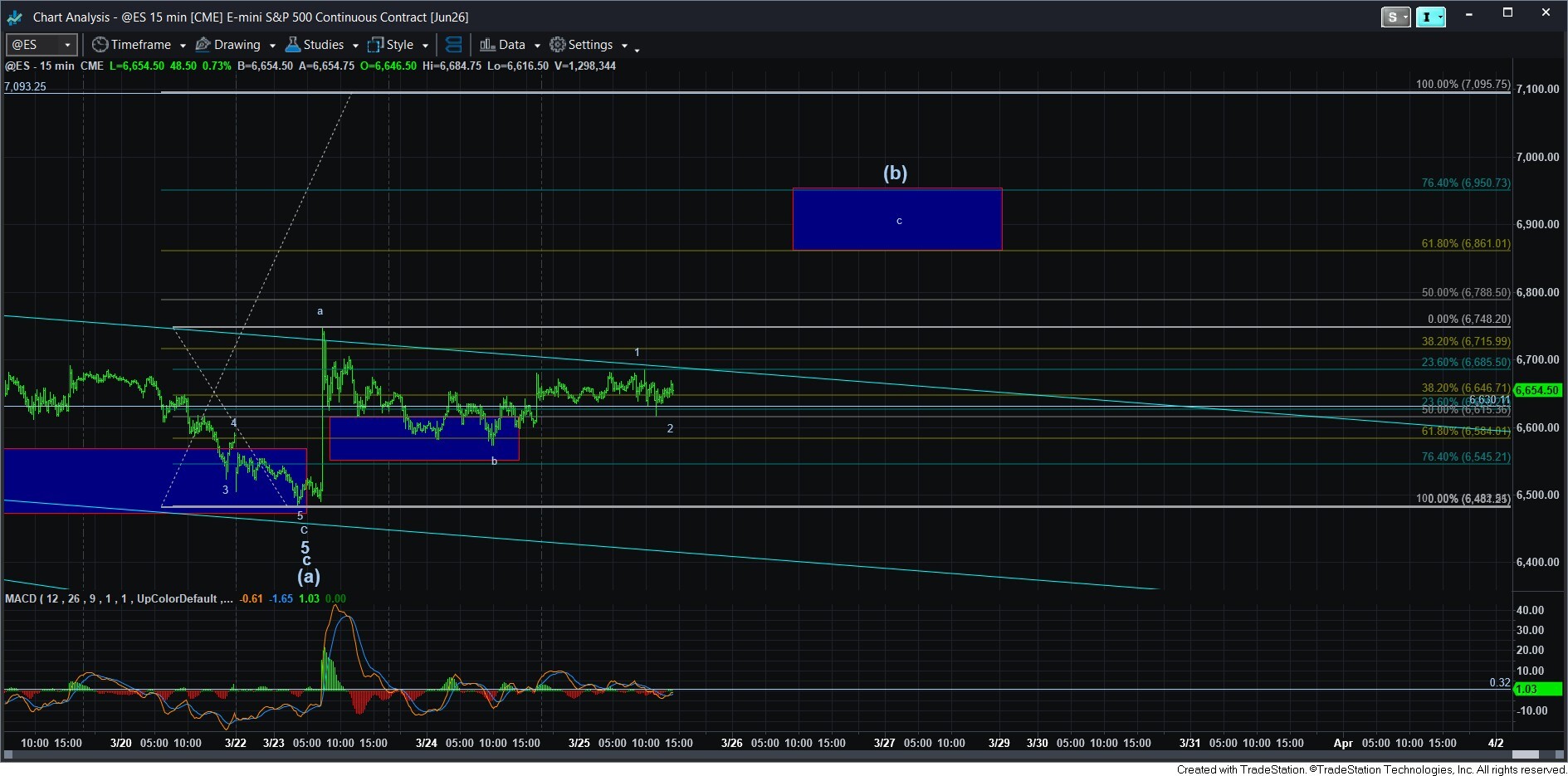Toggle the symbol link S button
This screenshot has width=1568, height=776.
pyautogui.click(x=1391, y=17)
